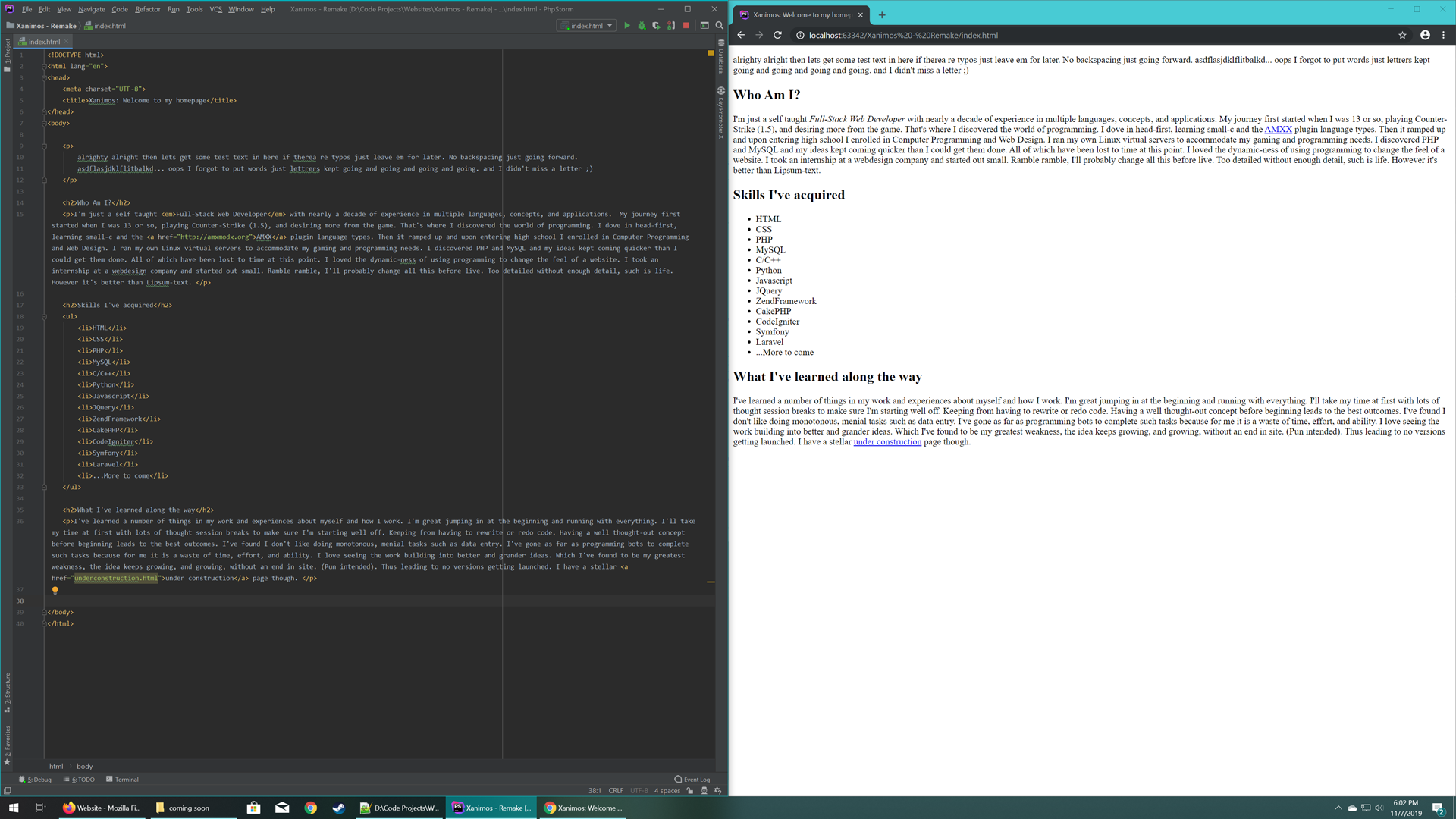Viewport: 1456px width, 819px height.
Task: Click the Chrome address bar URL
Action: coord(902,35)
